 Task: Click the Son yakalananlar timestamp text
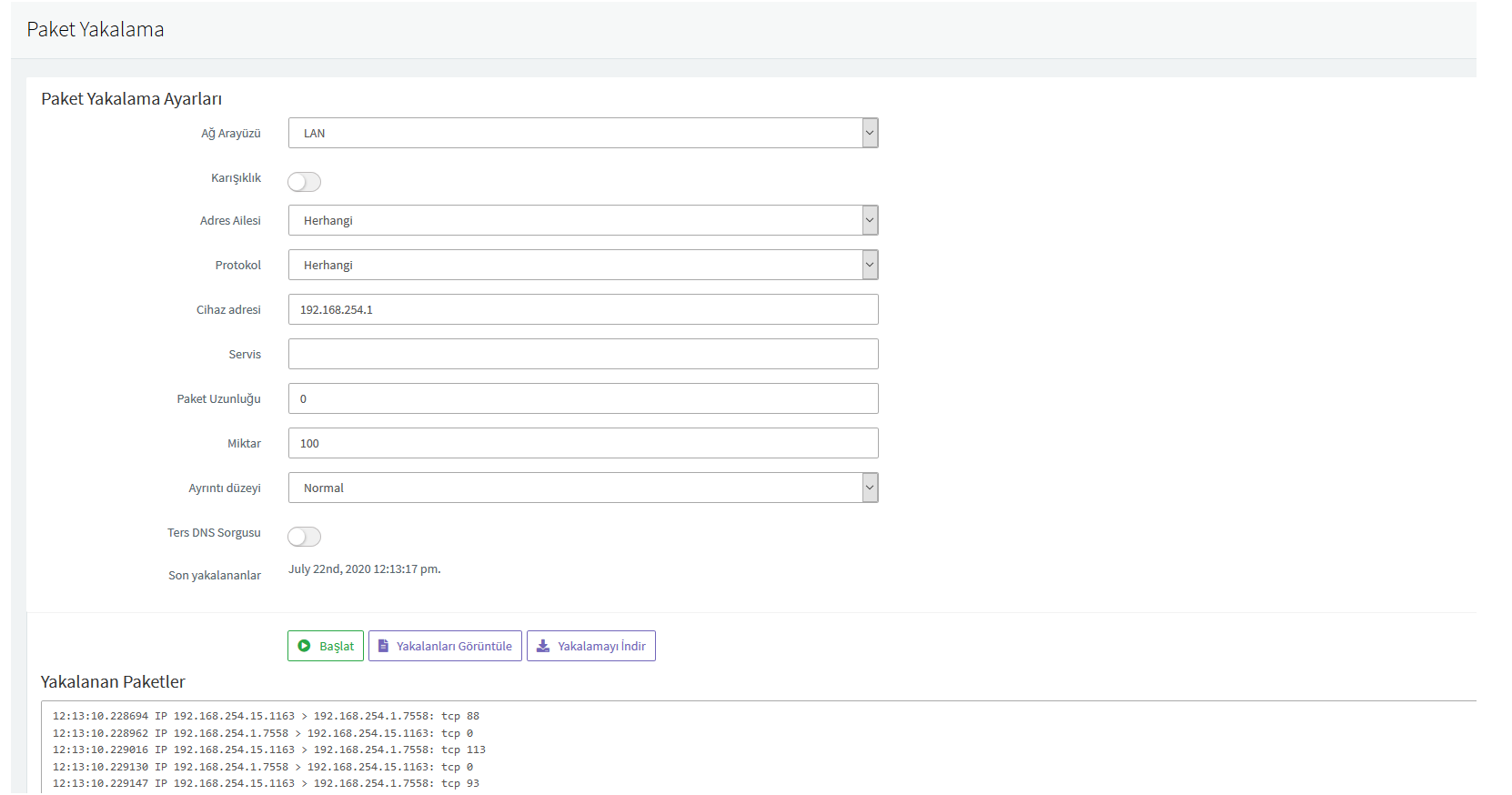[x=364, y=569]
